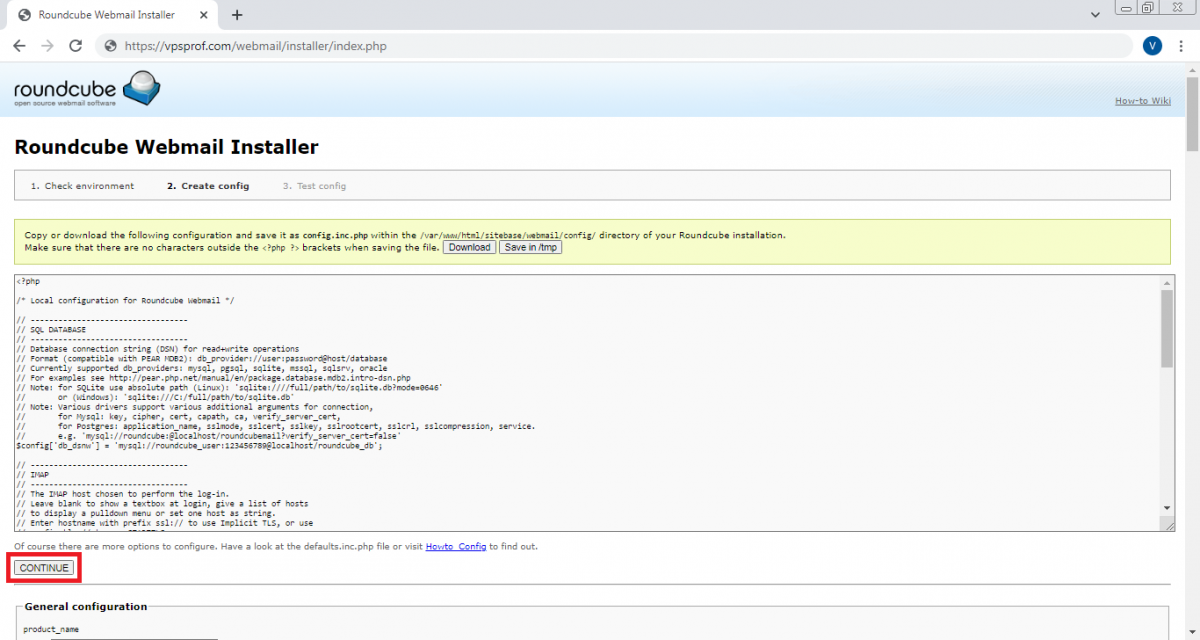Click the Save in /tmp button

tap(531, 247)
